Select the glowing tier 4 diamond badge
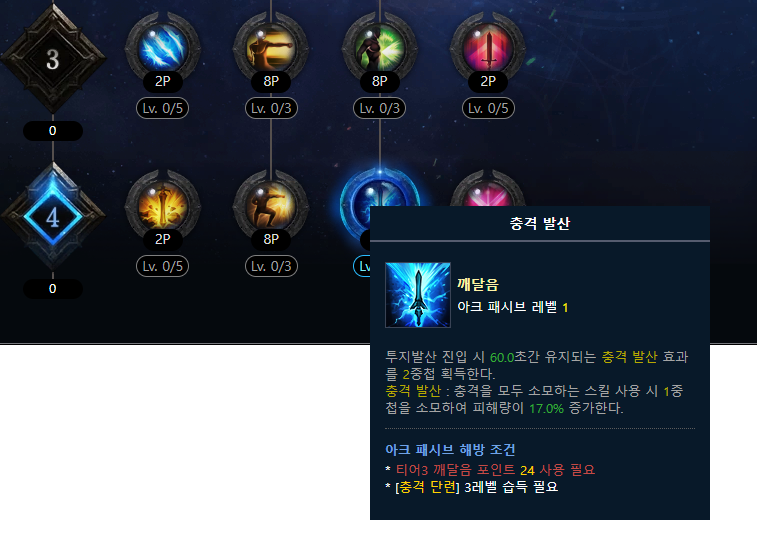 click(x=53, y=217)
